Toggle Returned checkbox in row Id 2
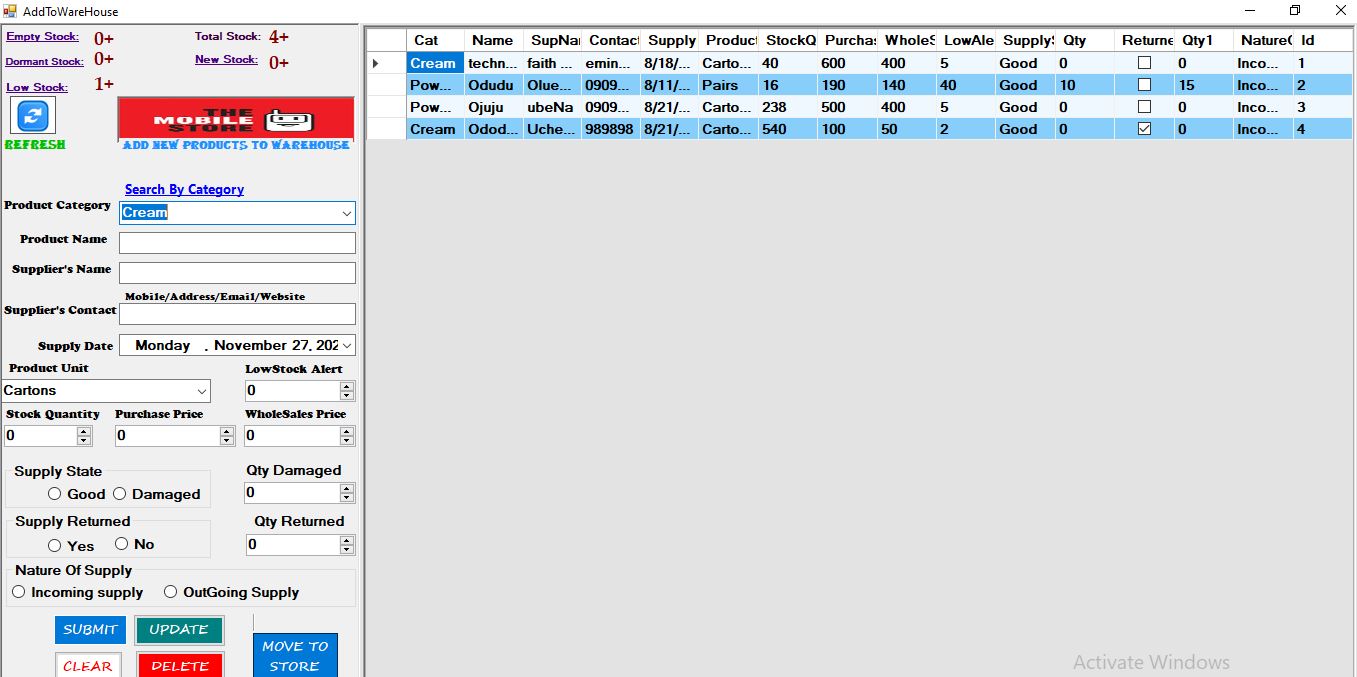 (1145, 85)
